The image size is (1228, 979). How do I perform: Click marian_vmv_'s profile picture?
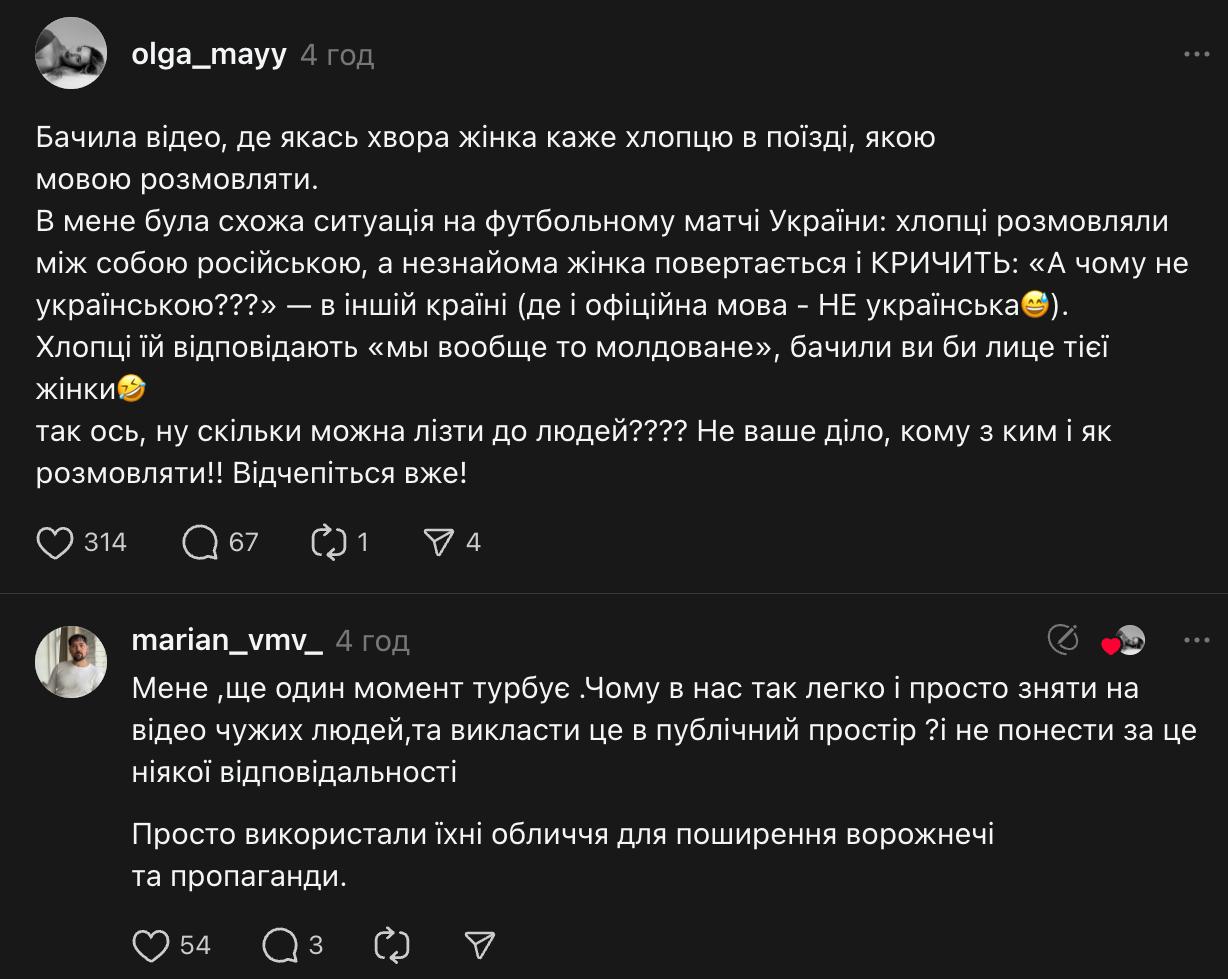coord(71,662)
